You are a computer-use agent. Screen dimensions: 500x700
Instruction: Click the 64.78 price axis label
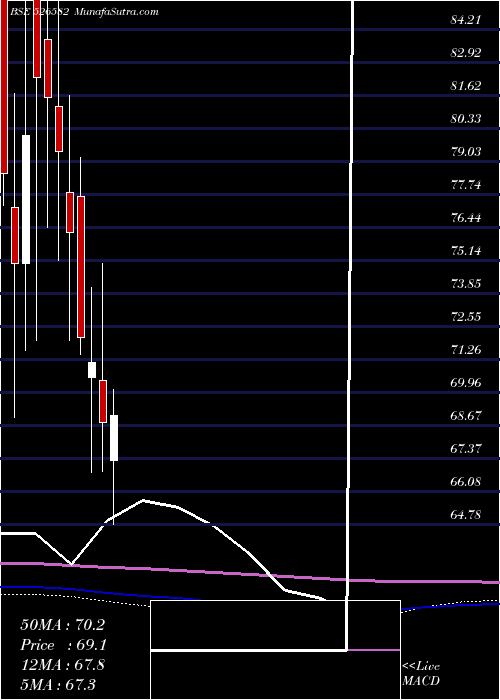(466, 515)
